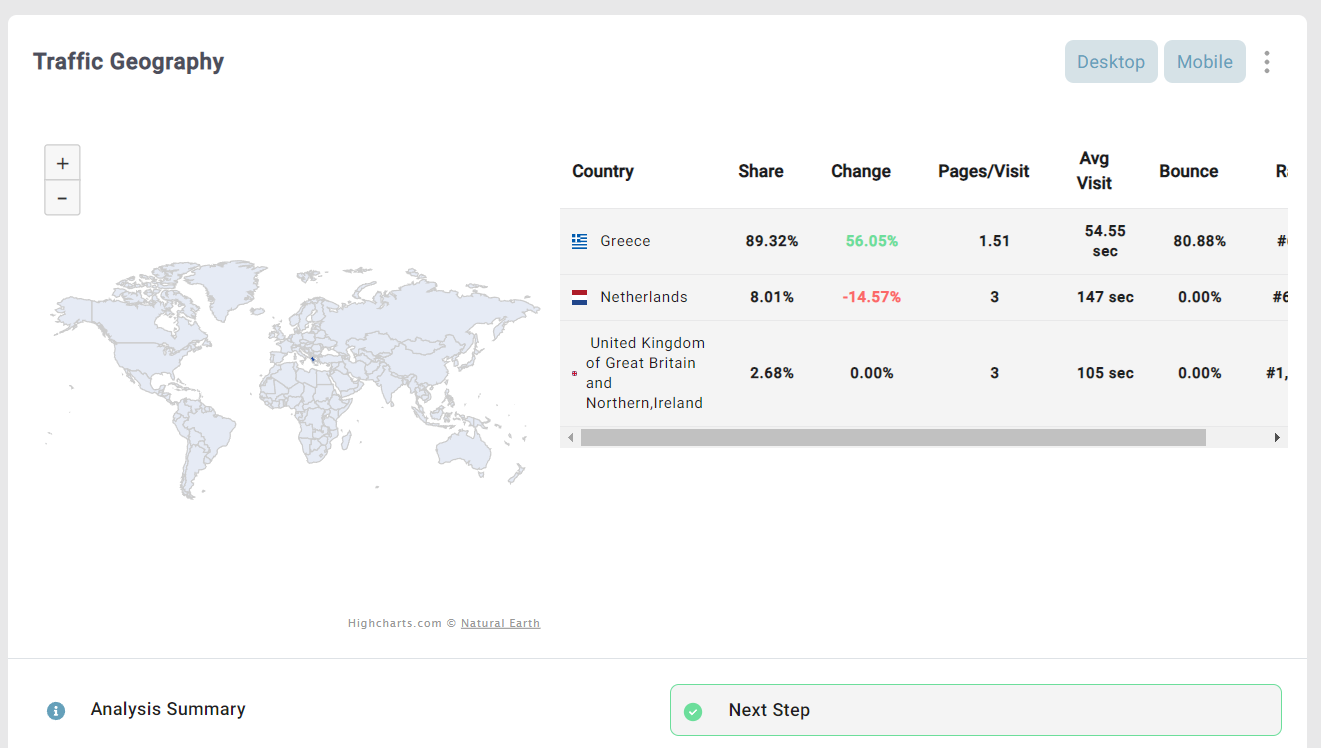This screenshot has width=1321, height=748.
Task: Zoom in on the world map
Action: point(62,163)
